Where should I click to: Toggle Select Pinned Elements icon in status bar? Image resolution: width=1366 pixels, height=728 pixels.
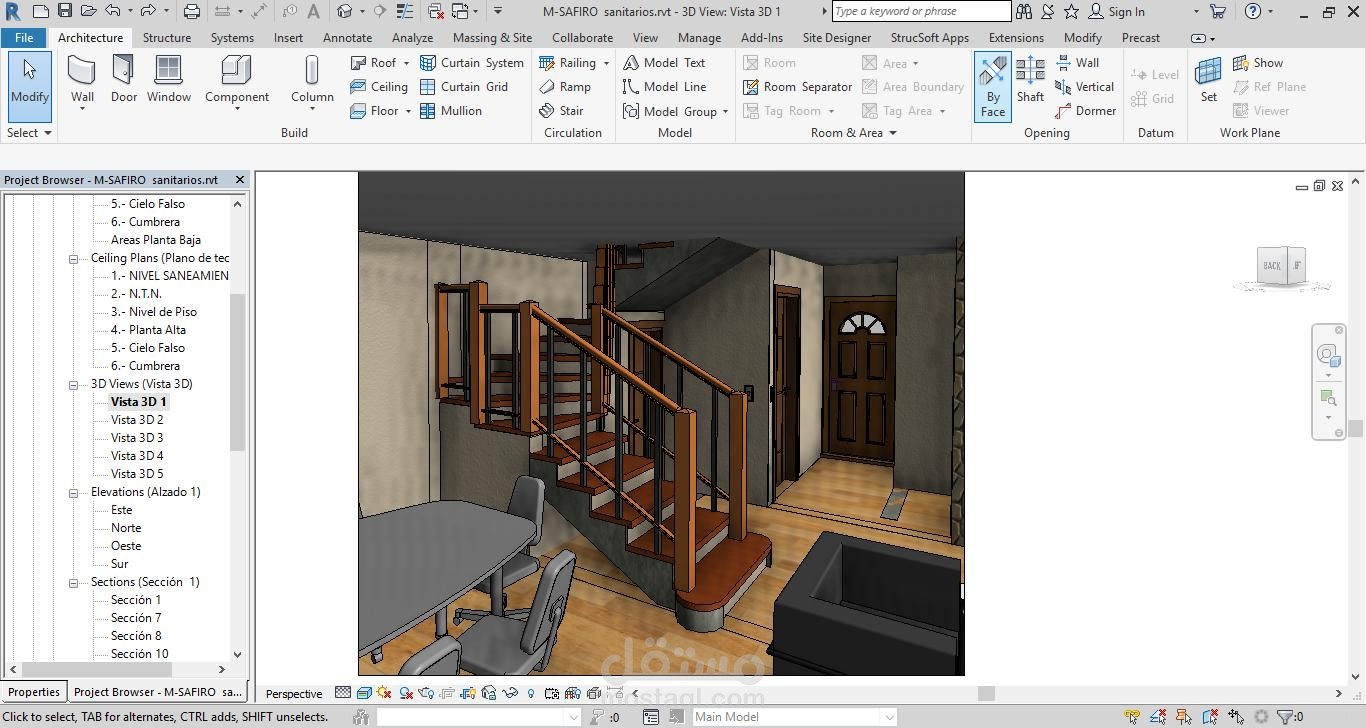[x=1183, y=717]
